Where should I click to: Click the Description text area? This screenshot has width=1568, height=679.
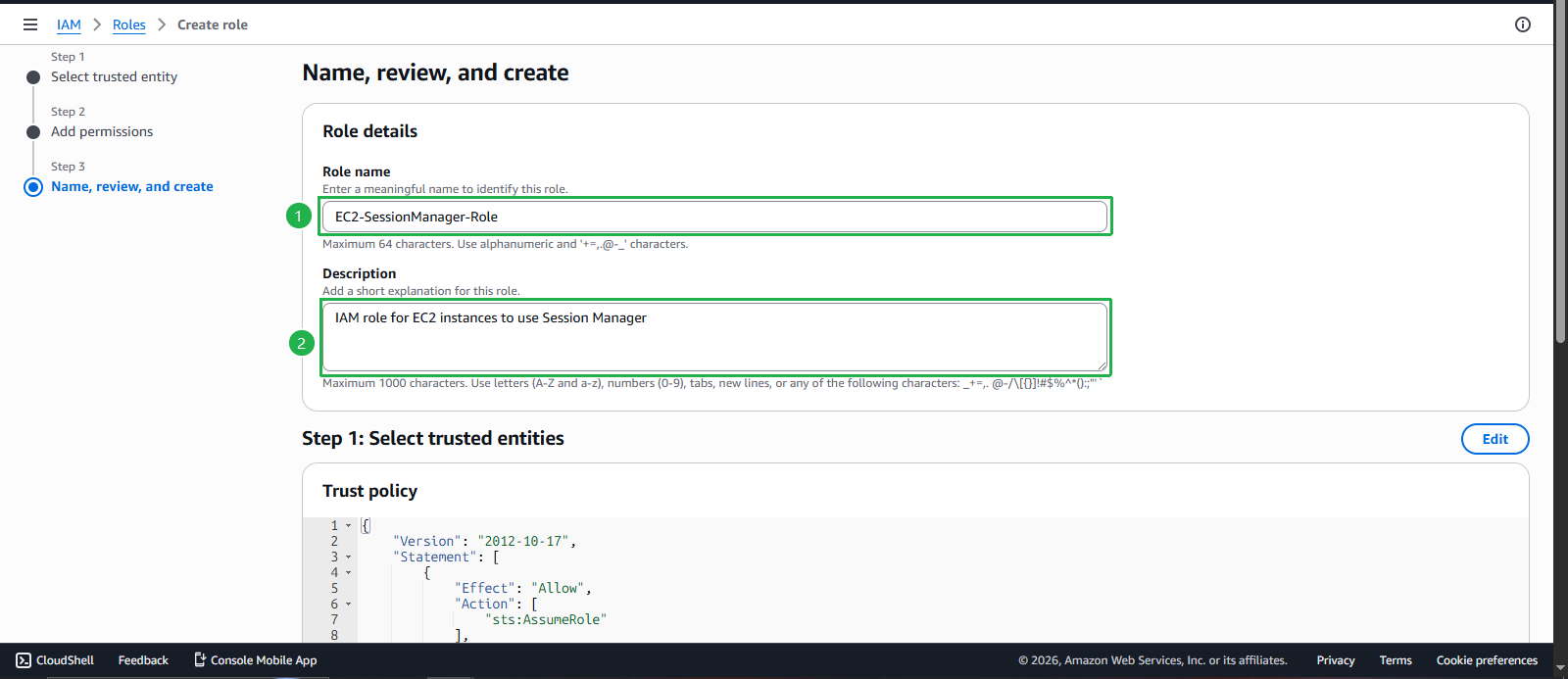(715, 337)
